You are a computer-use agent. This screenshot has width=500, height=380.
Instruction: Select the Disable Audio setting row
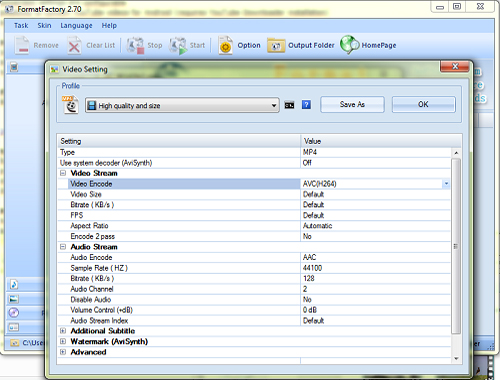[x=254, y=299]
